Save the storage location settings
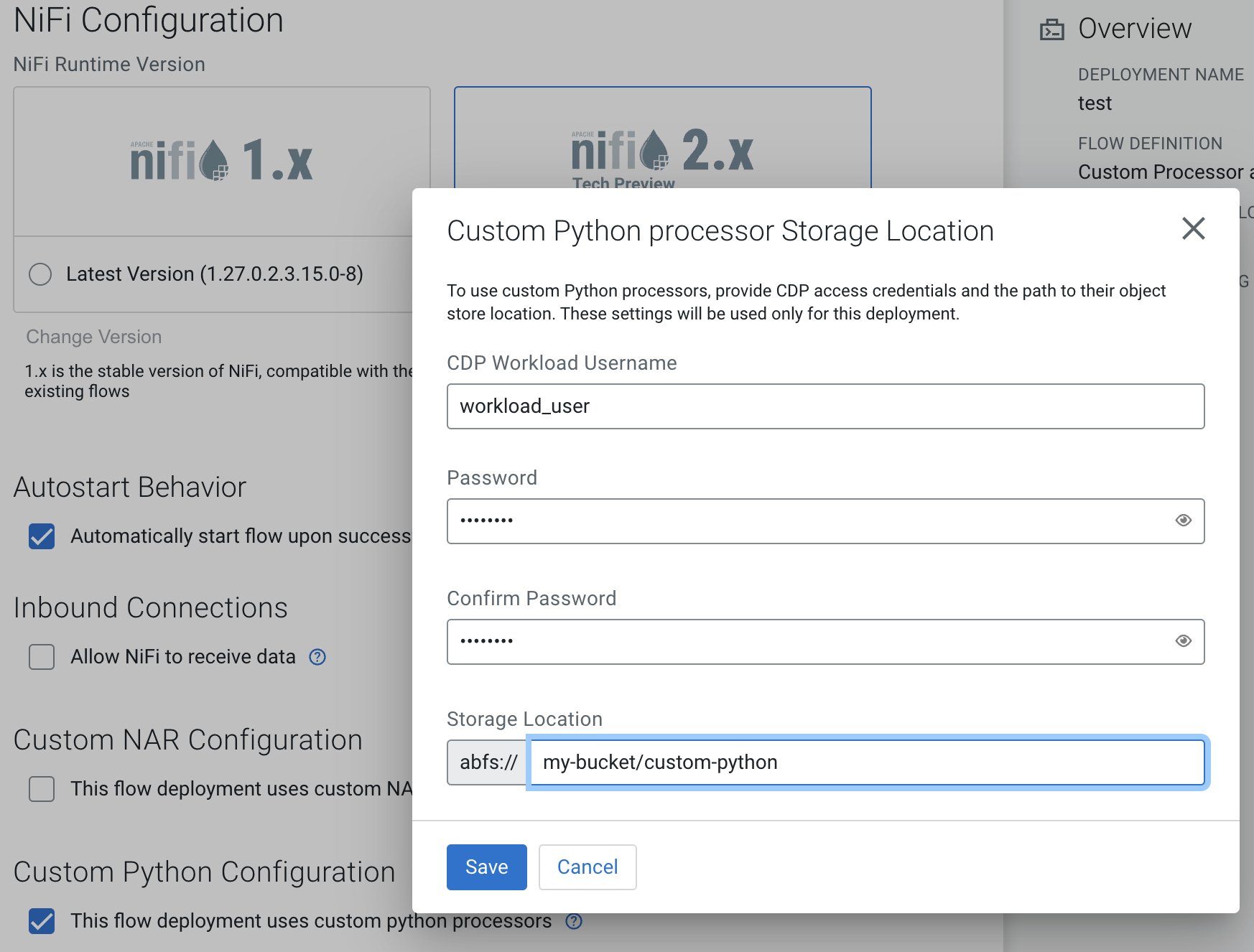Screen dimensions: 1254x952 [x=486, y=867]
